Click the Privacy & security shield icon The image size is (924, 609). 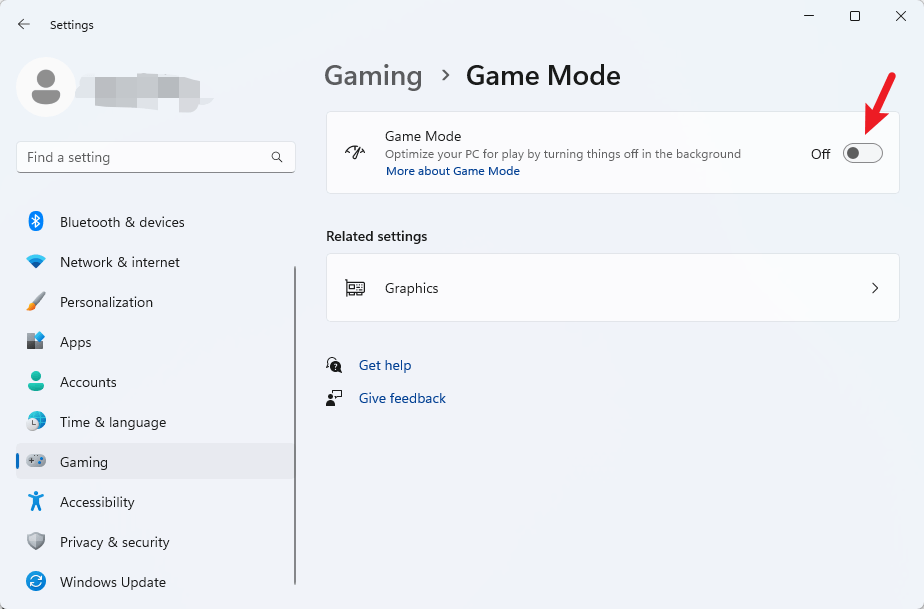click(36, 542)
